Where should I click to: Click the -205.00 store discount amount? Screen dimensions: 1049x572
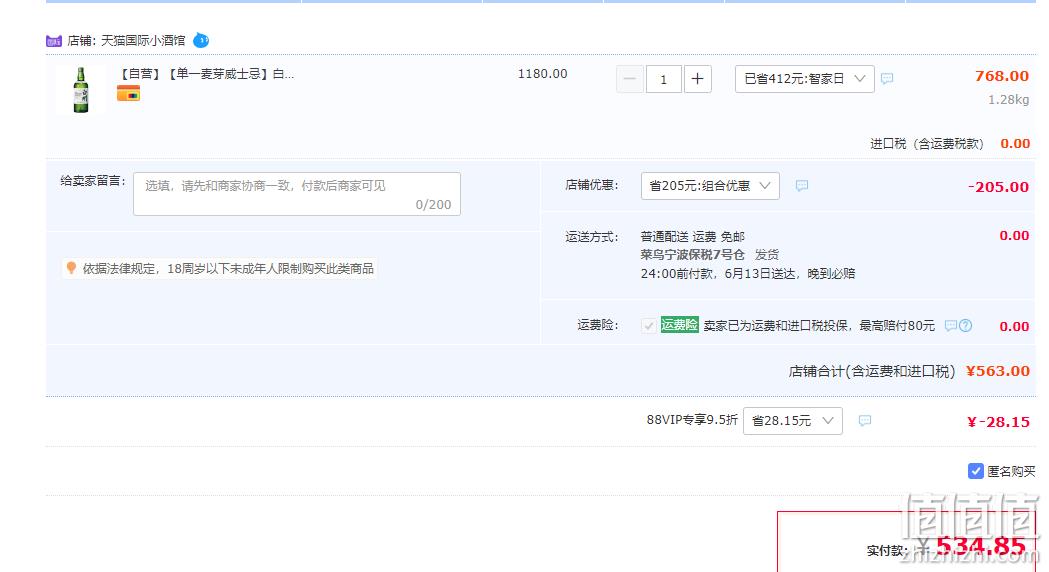(x=998, y=187)
